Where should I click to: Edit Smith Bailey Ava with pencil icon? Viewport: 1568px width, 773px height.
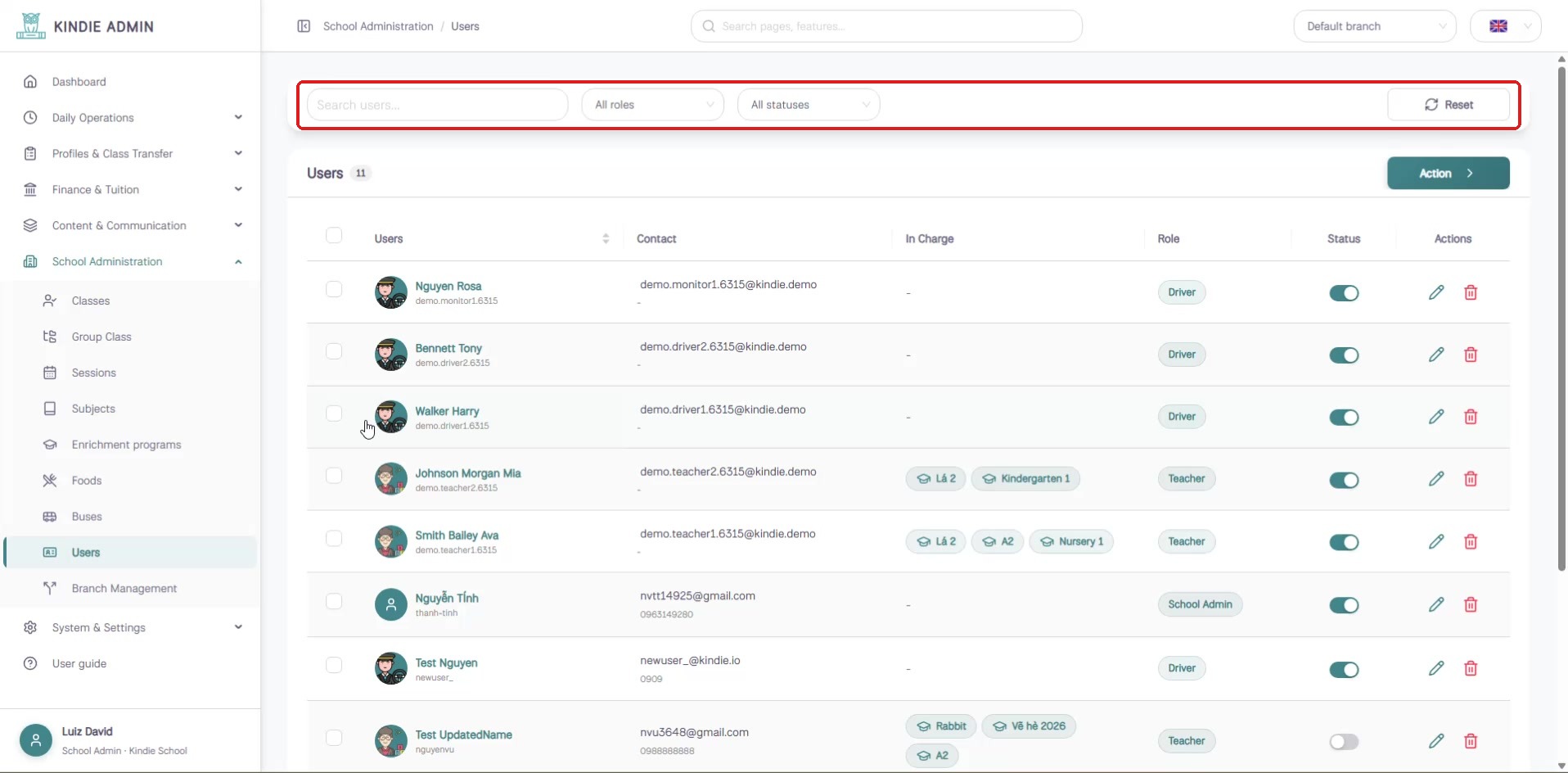click(x=1436, y=541)
